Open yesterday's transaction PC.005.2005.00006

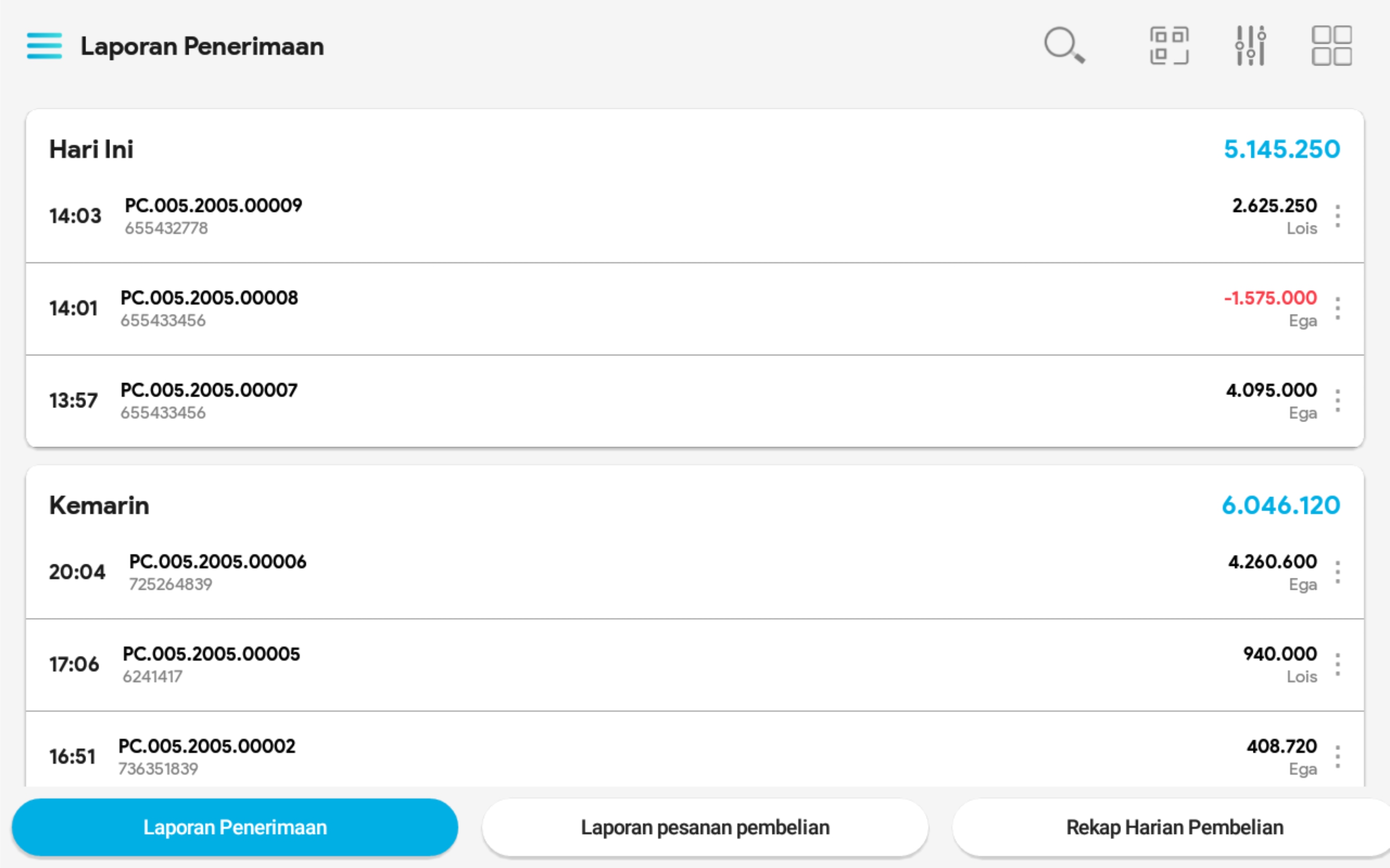point(218,562)
